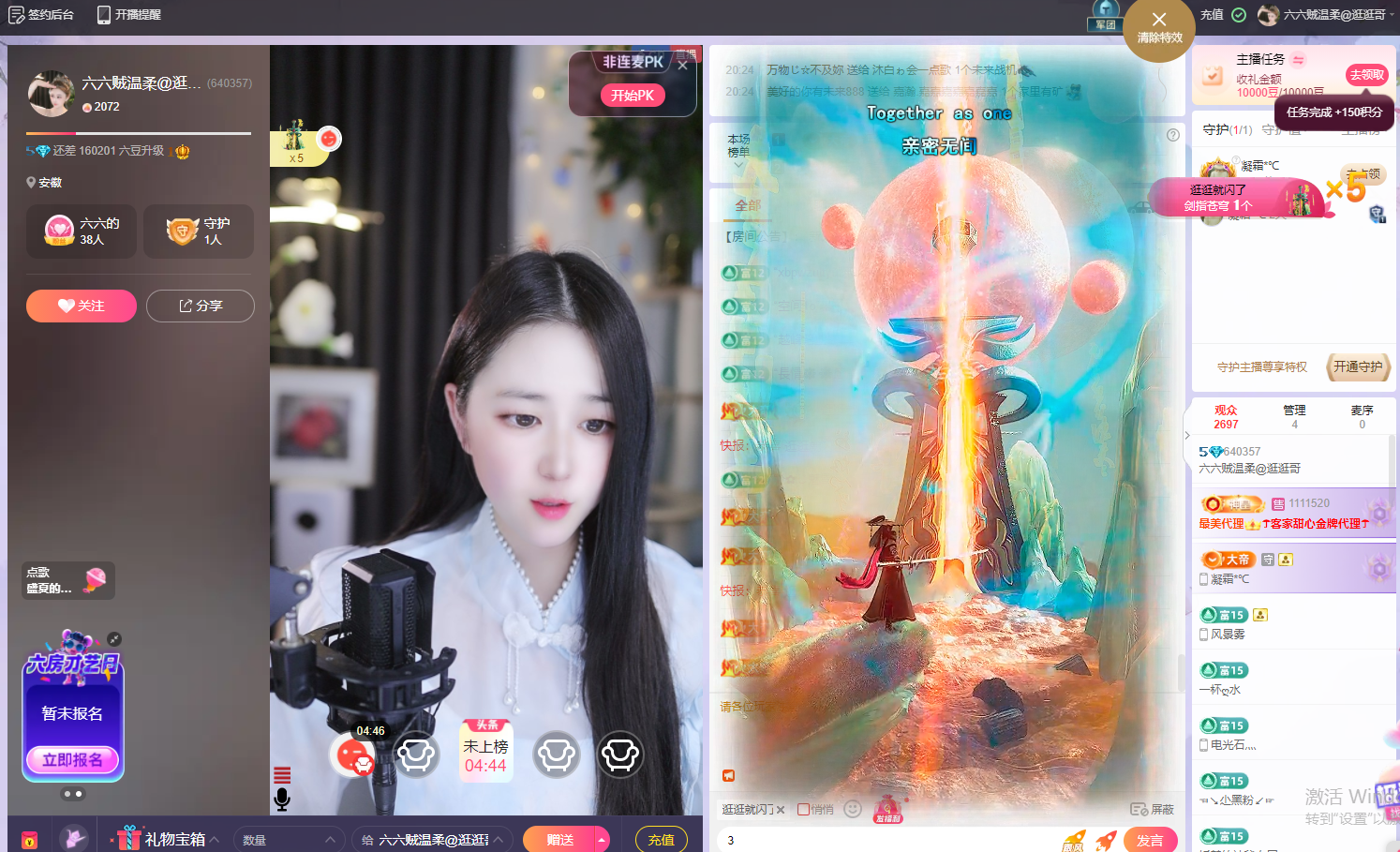Click the 开始PK button
Screen dimensions: 1400x852
[633, 96]
